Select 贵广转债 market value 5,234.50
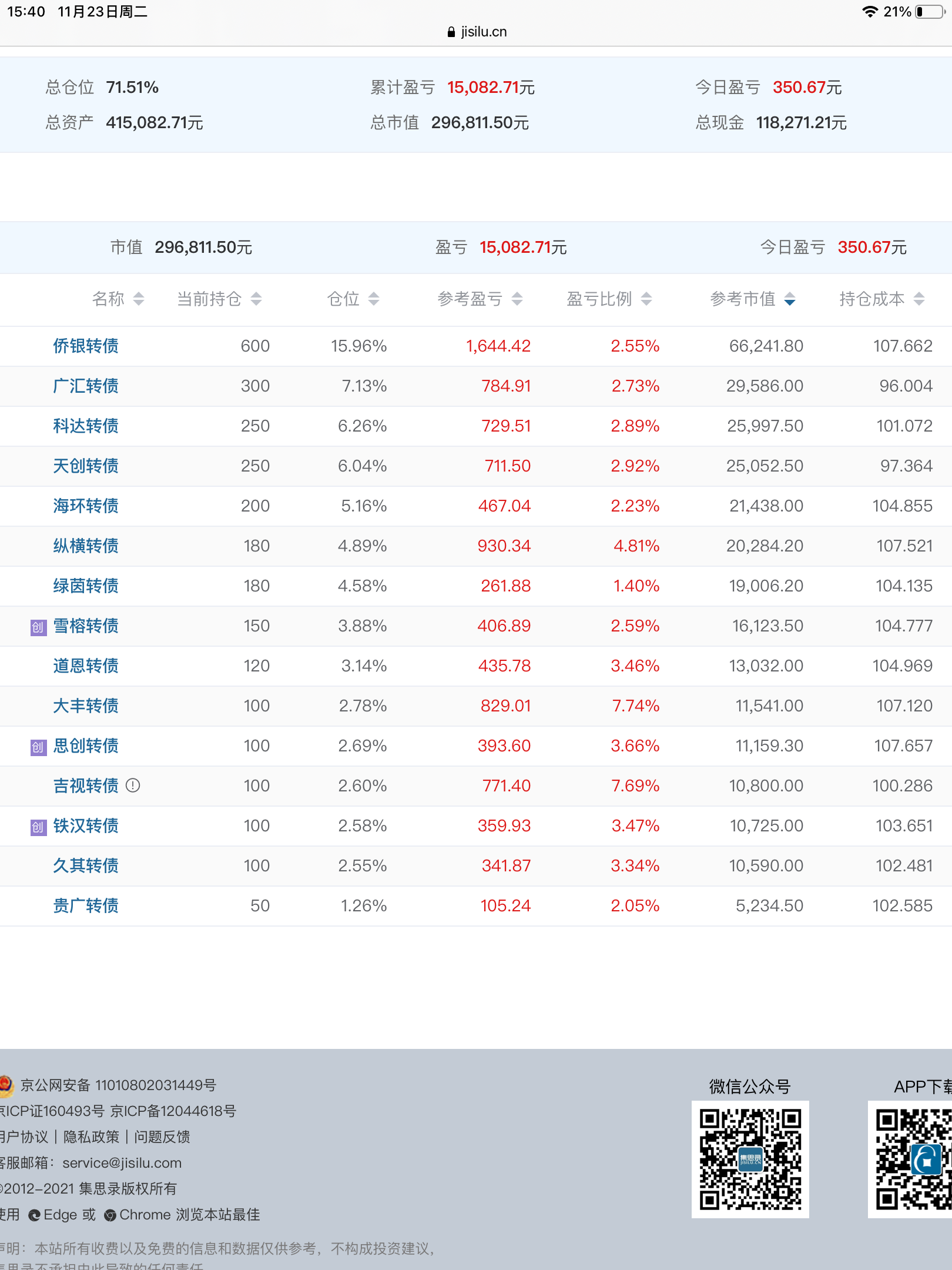Viewport: 952px width, 1270px height. (769, 905)
